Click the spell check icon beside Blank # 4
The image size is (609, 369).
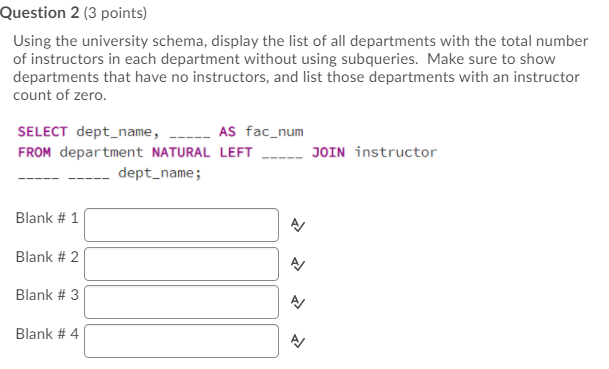pos(298,341)
